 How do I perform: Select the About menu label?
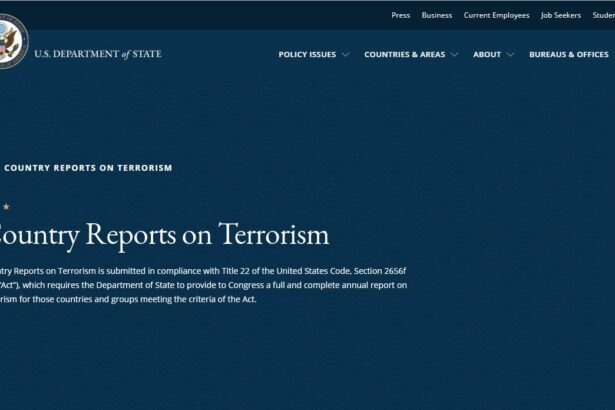coord(487,55)
